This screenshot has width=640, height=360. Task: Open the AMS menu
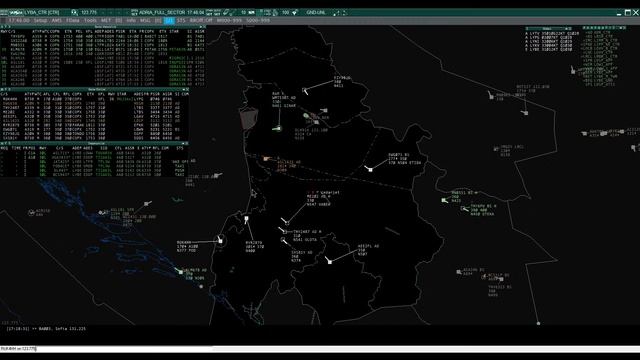[56, 20]
